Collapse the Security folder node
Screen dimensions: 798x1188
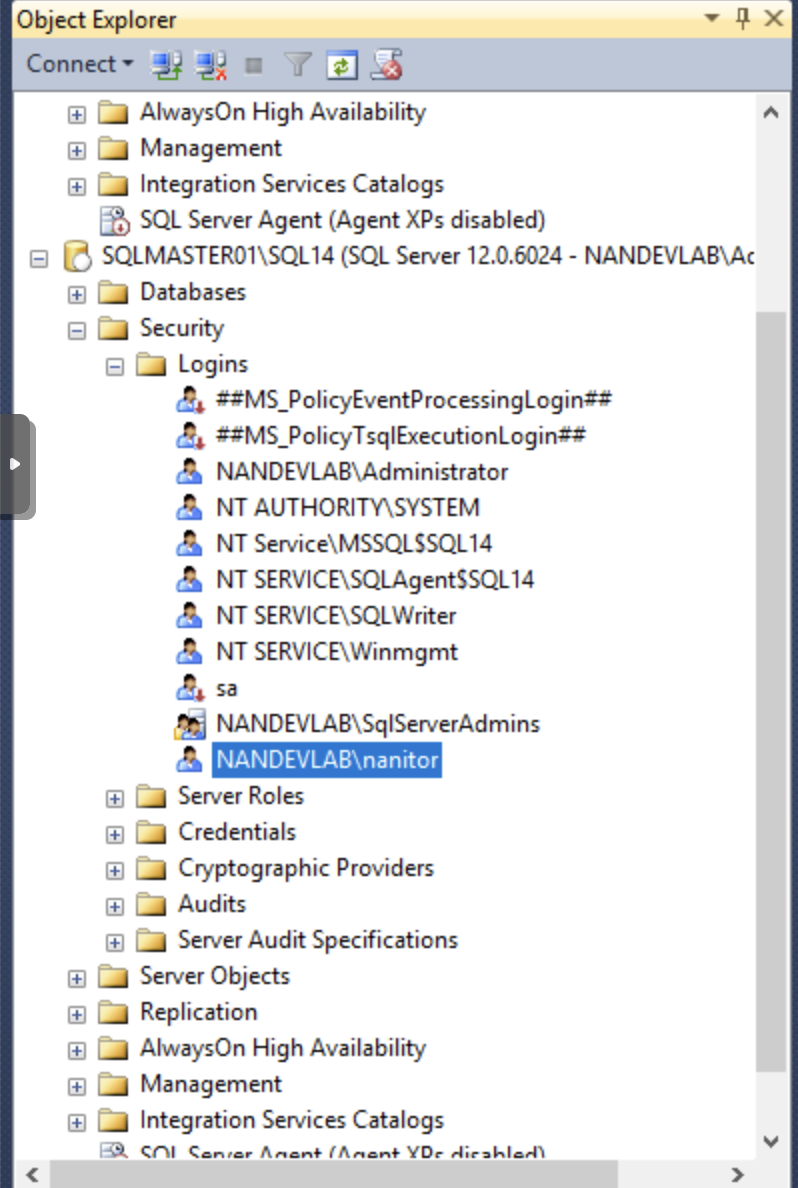77,329
